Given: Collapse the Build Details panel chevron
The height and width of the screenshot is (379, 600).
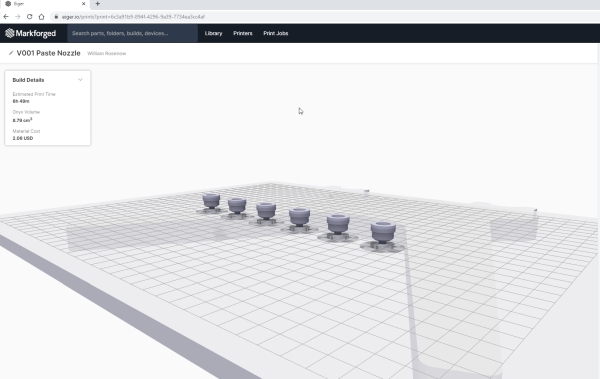Looking at the screenshot, I should (x=80, y=80).
